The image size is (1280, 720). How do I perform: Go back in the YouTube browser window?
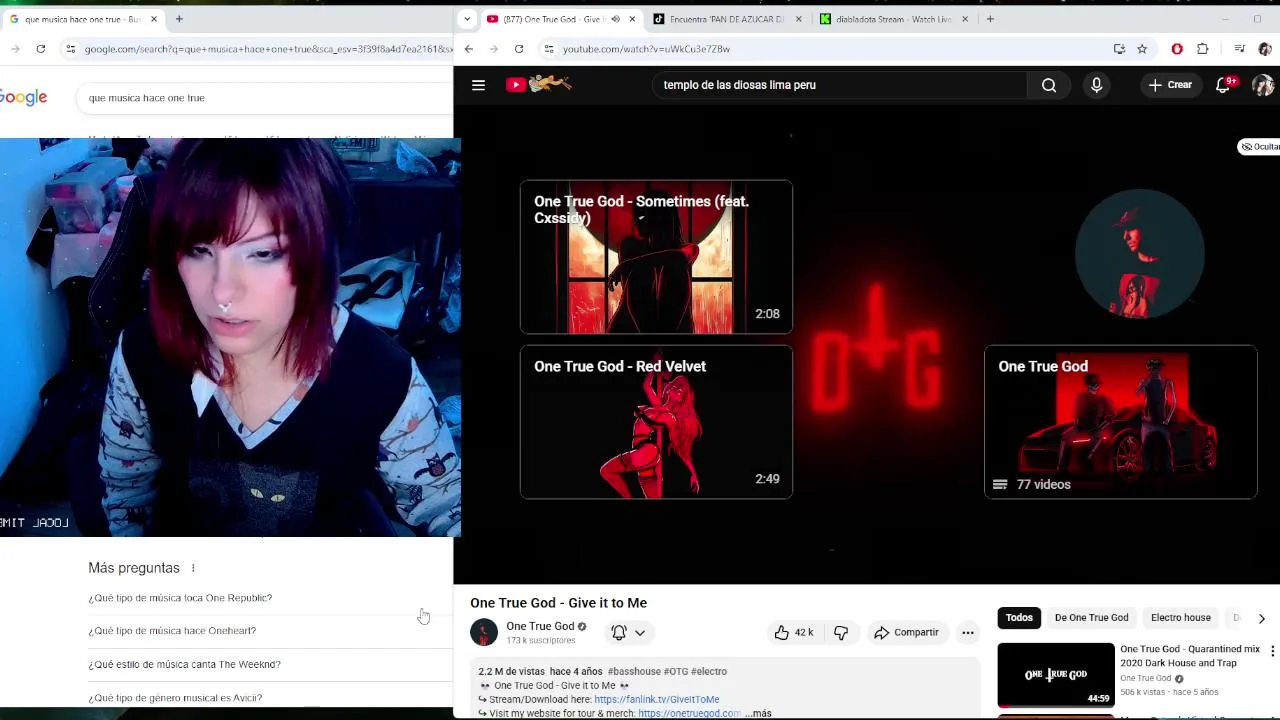[x=468, y=48]
